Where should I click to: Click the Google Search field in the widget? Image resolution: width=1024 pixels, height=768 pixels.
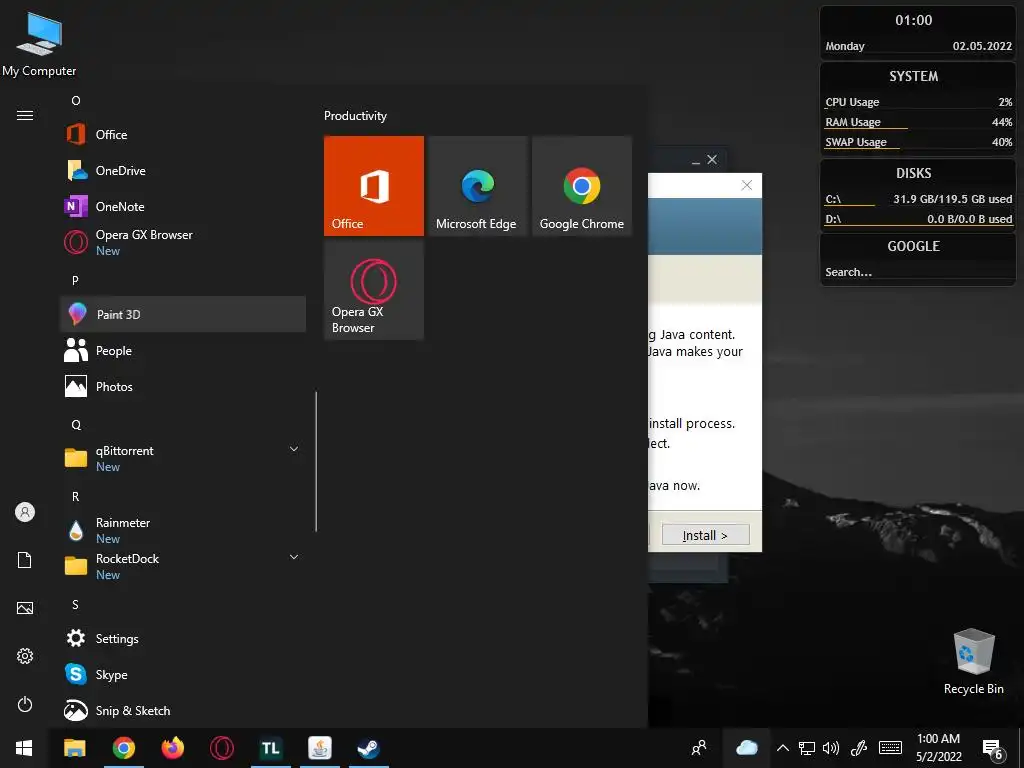coord(917,272)
